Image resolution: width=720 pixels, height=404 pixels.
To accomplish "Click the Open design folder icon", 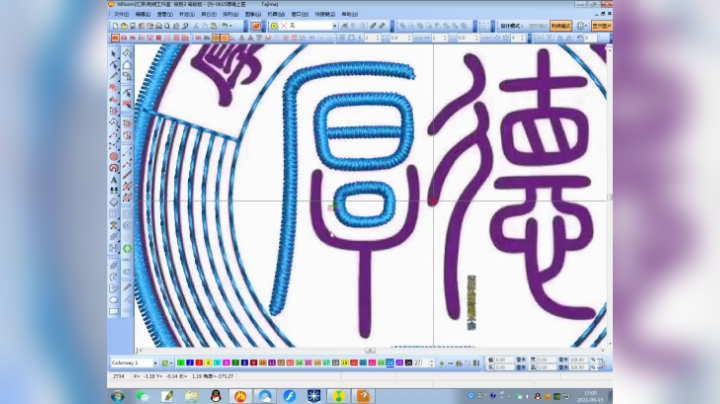I will 124,26.
